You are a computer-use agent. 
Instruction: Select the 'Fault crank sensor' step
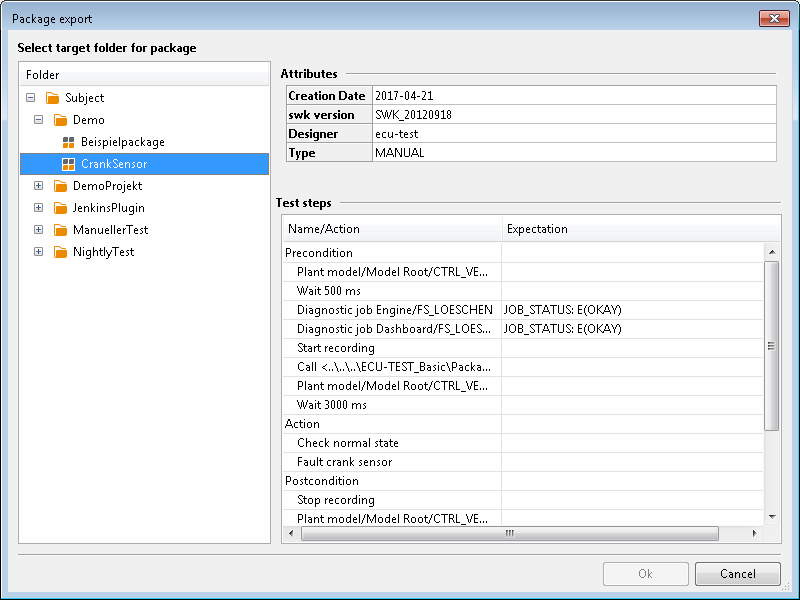pyautogui.click(x=523, y=462)
